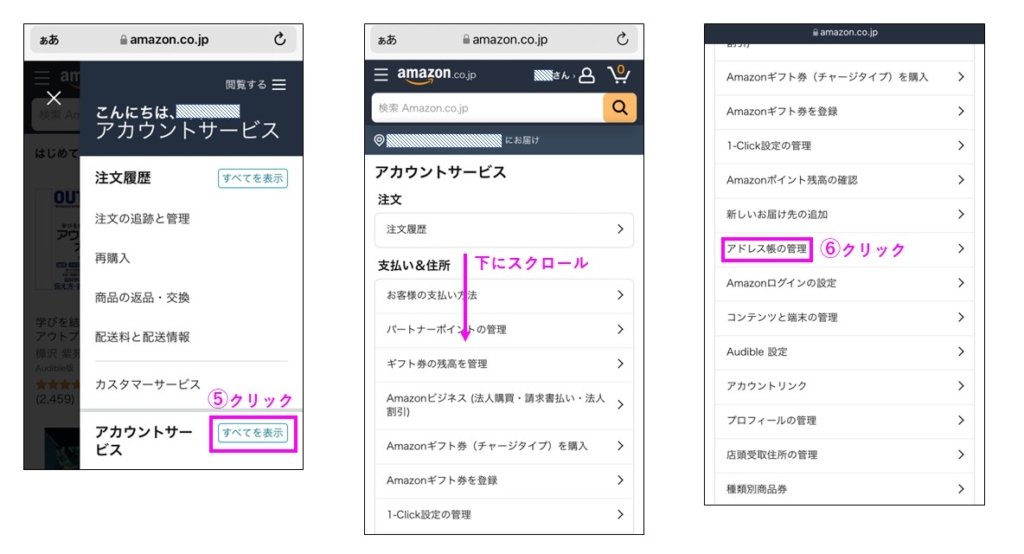The image size is (1024, 554).
Task: Click すべてを表示 beside アカウントサービス
Action: coord(253,433)
